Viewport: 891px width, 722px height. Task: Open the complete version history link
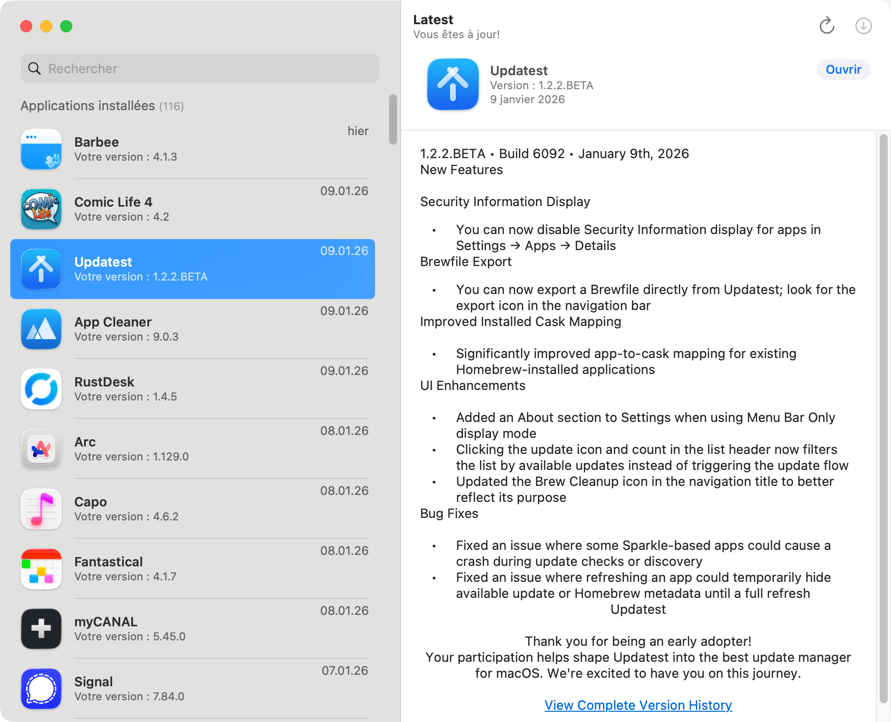click(x=638, y=705)
